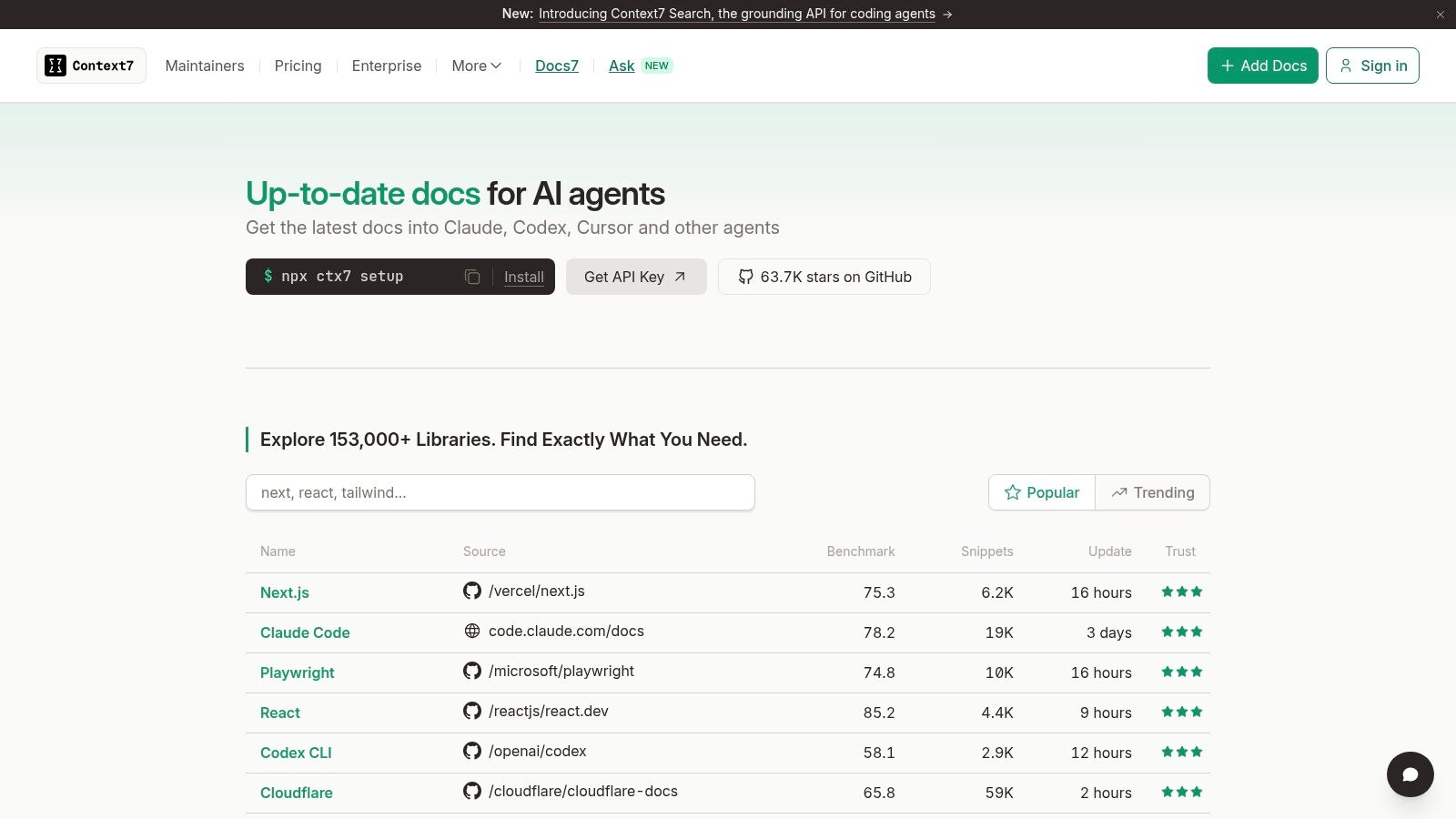Open the React library

[280, 713]
